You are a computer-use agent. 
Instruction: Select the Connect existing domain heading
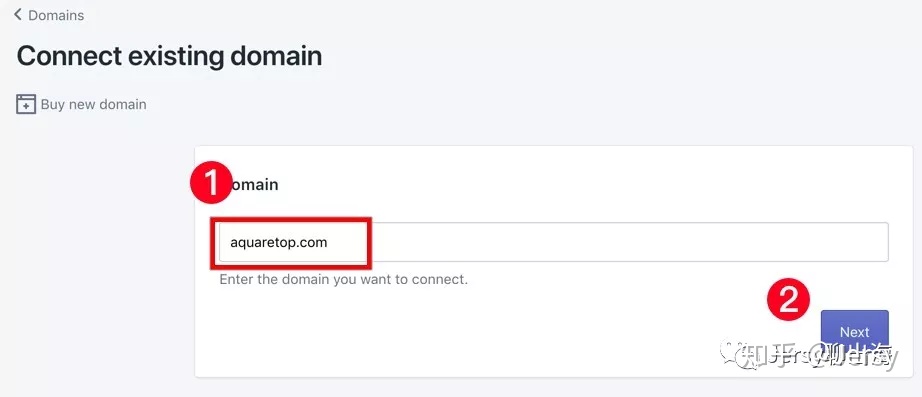pyautogui.click(x=169, y=56)
